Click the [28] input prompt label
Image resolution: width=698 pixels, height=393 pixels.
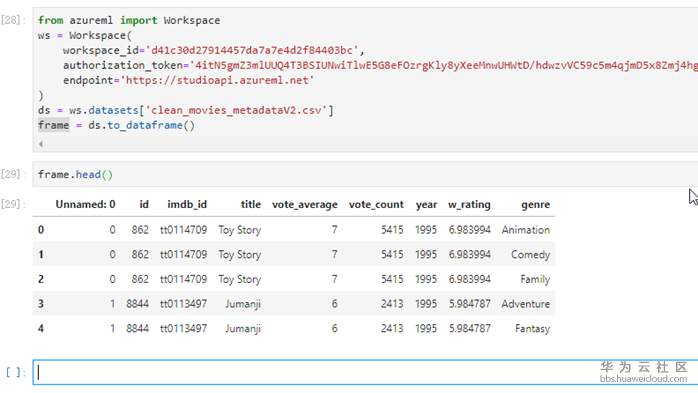tap(13, 20)
